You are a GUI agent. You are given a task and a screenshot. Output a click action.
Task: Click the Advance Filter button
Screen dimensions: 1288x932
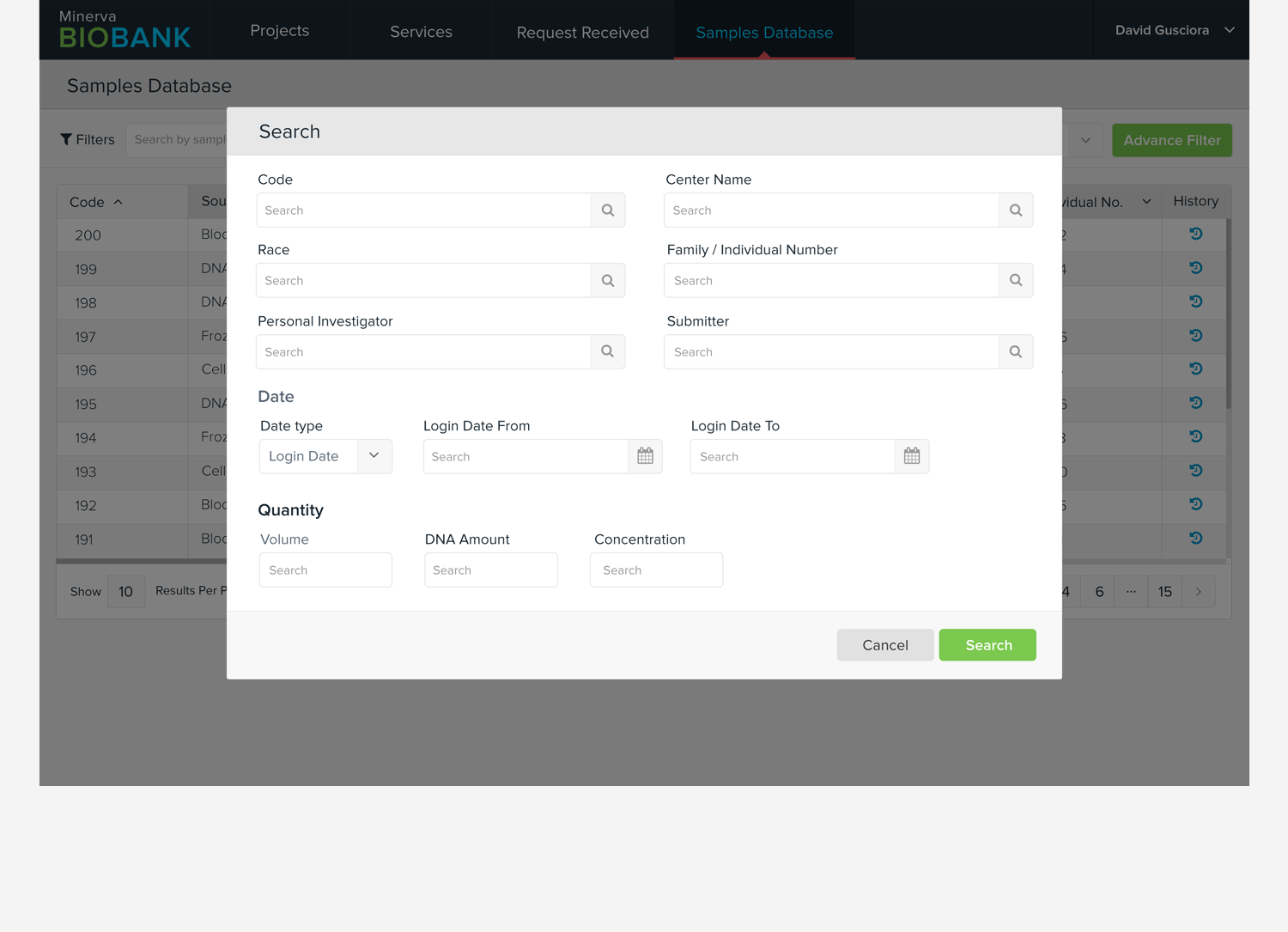pyautogui.click(x=1171, y=140)
